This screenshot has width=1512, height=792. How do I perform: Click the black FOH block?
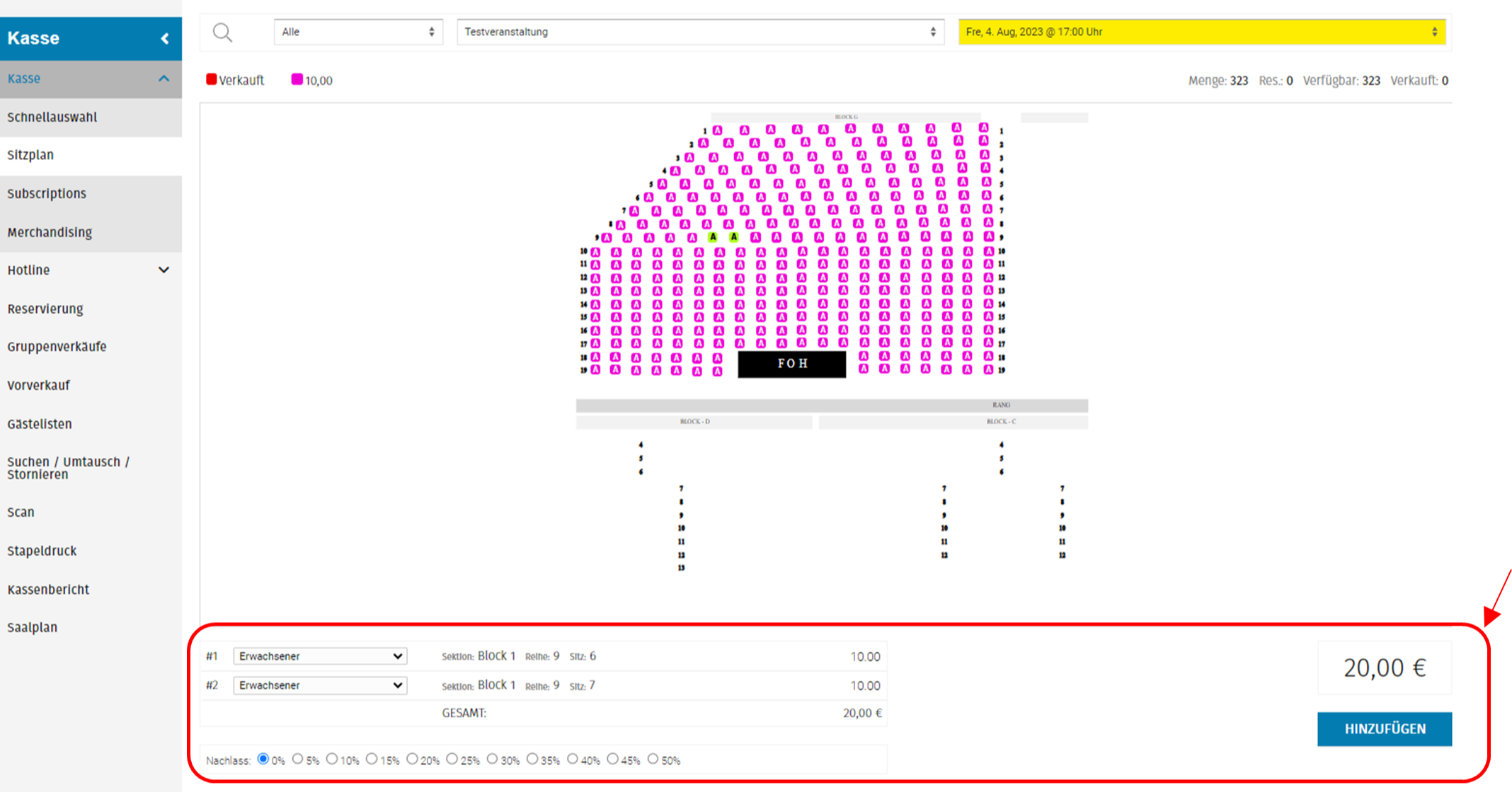(x=791, y=364)
